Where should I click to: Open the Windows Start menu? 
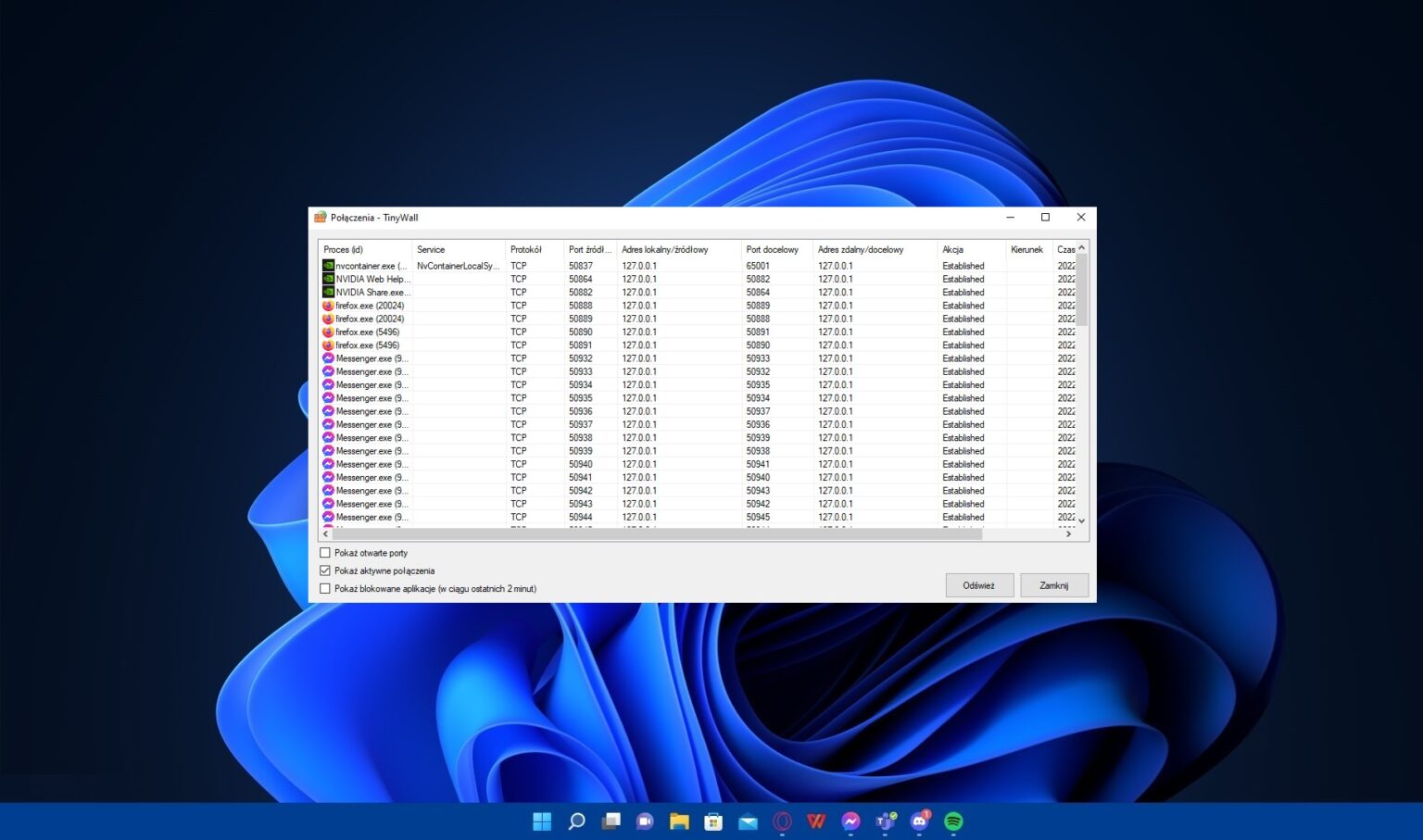542,821
